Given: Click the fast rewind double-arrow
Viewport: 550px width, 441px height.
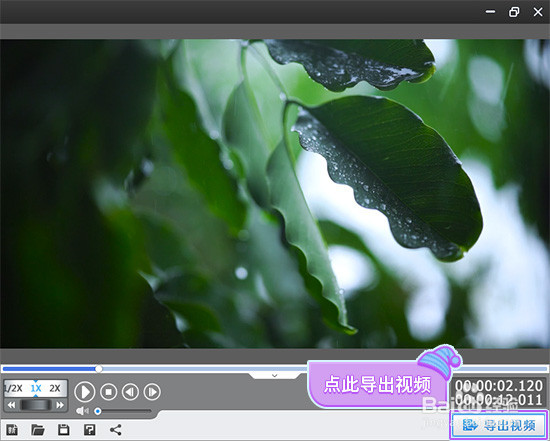Looking at the screenshot, I should click(11, 405).
